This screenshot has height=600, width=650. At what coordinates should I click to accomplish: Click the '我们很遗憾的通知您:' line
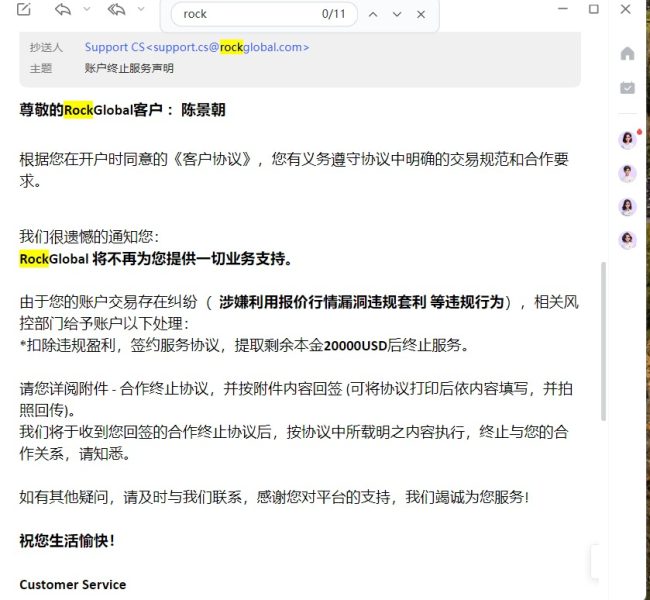point(89,237)
